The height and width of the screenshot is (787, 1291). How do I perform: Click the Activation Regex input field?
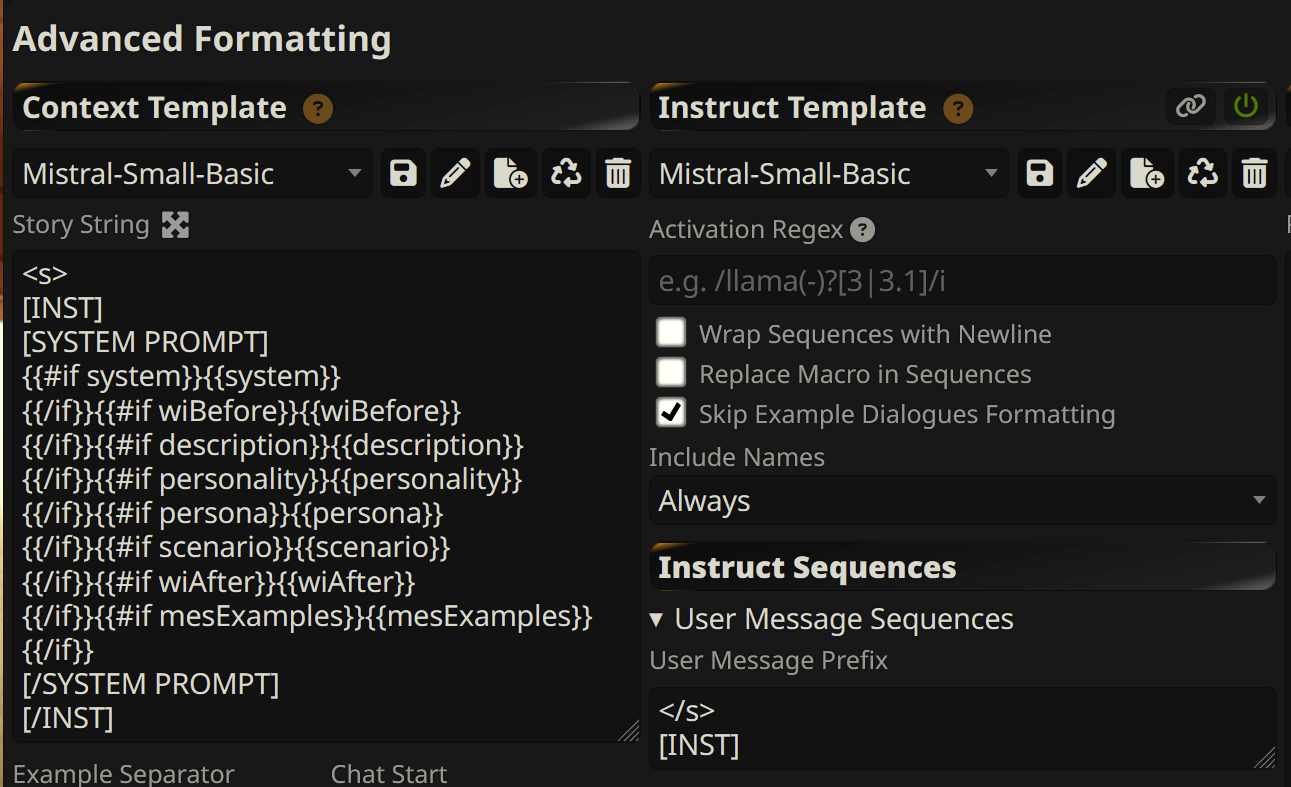click(963, 280)
